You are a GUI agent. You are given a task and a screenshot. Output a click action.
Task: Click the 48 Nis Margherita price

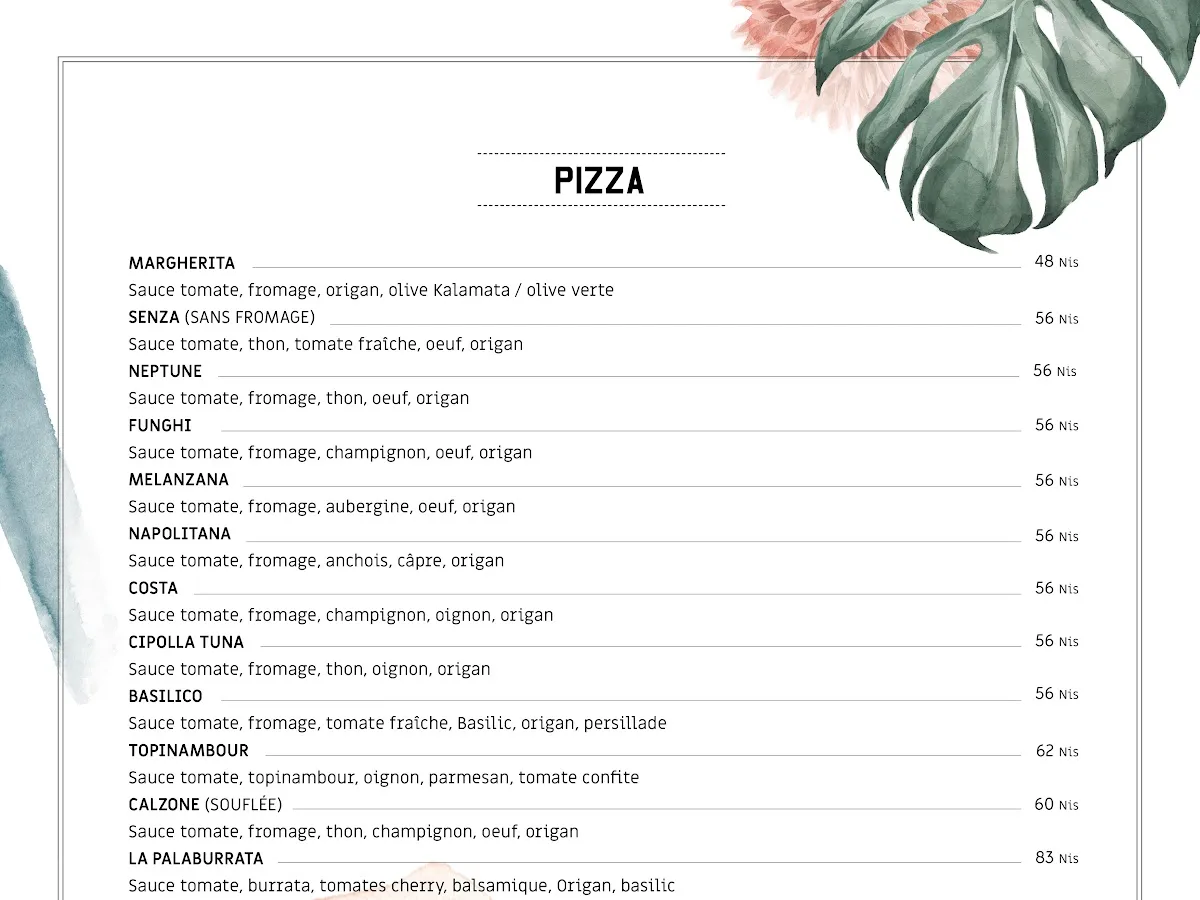(1056, 262)
